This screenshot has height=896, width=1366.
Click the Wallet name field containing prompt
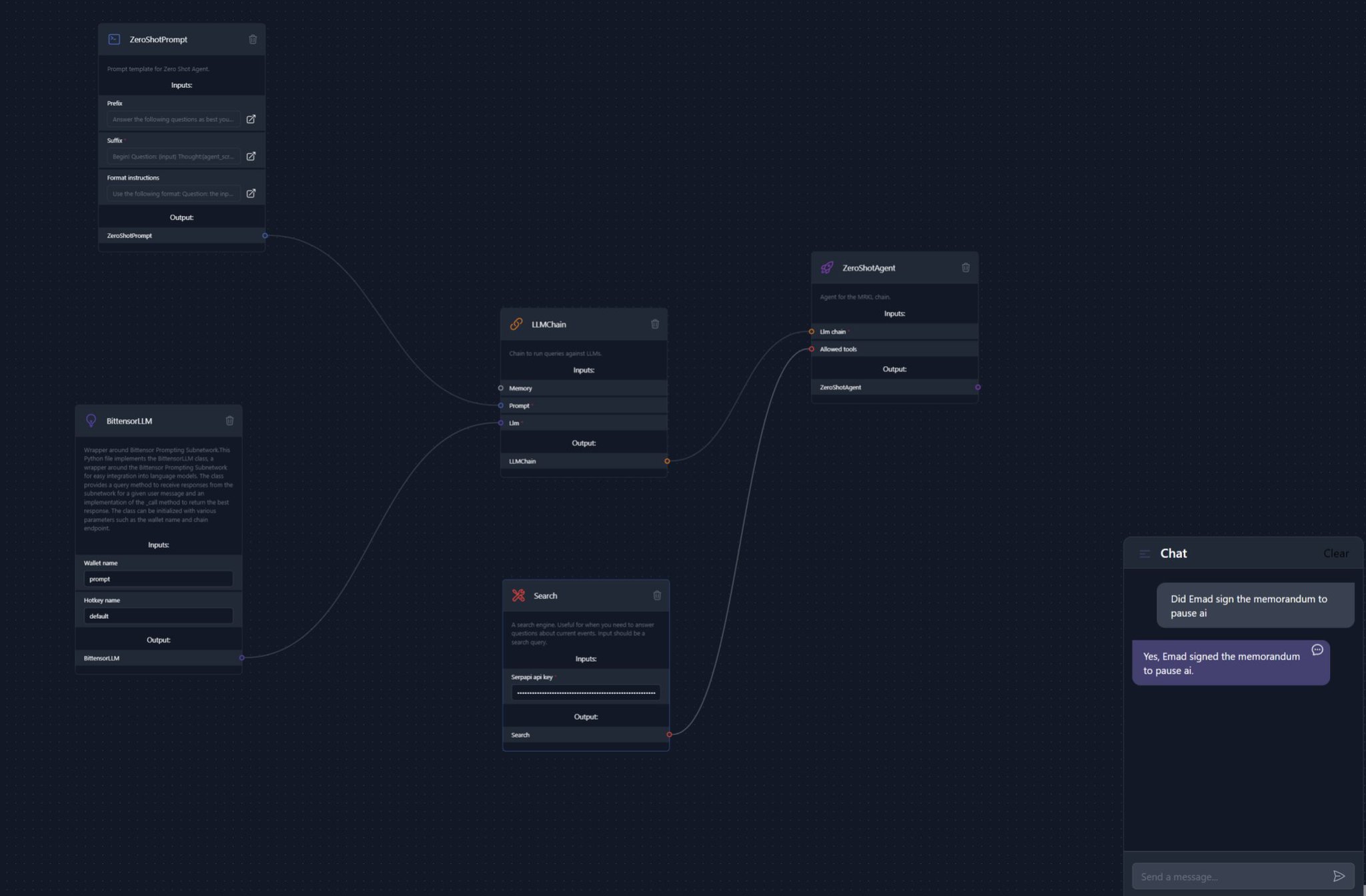(158, 579)
